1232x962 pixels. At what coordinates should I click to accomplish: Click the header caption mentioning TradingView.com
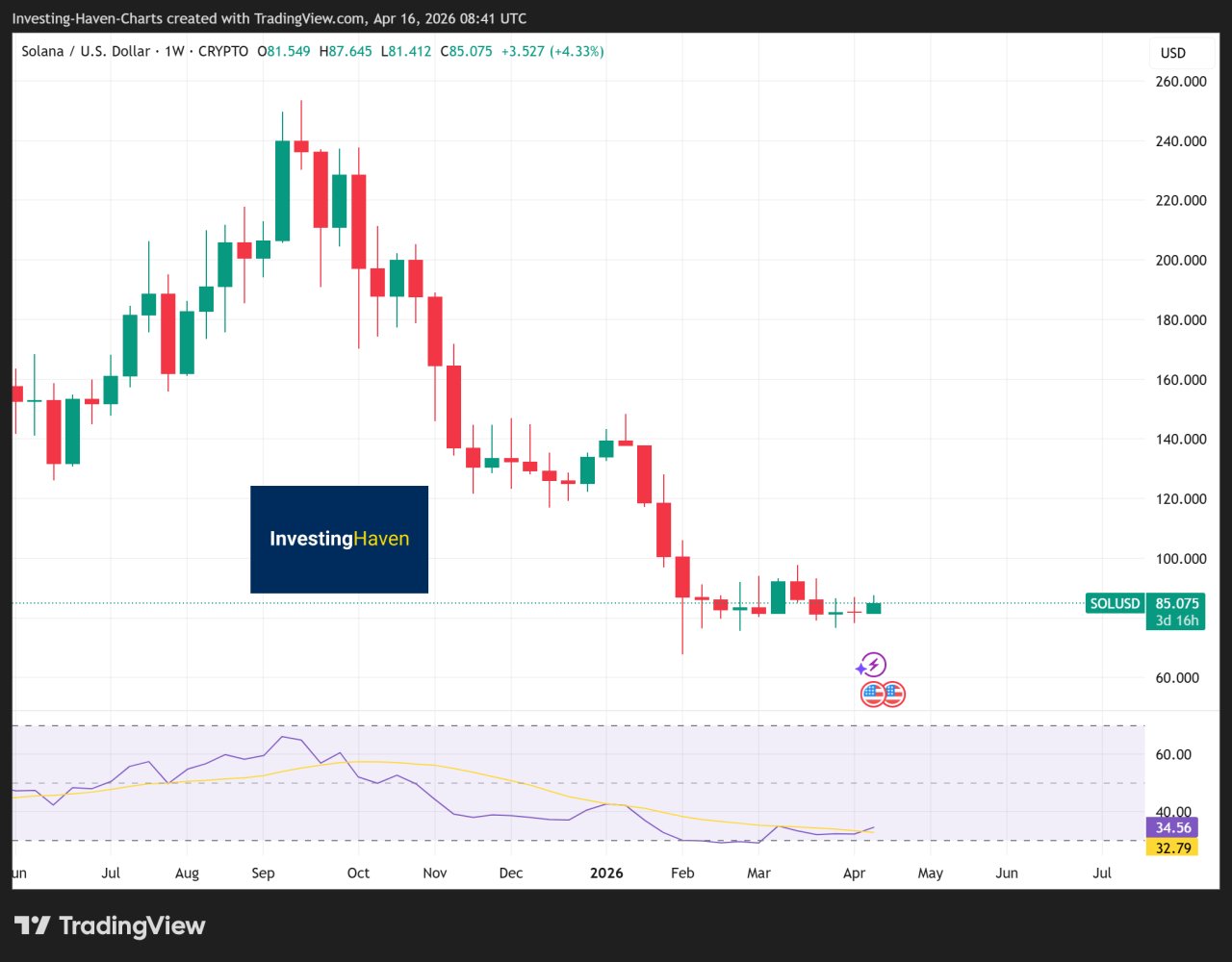[x=269, y=18]
